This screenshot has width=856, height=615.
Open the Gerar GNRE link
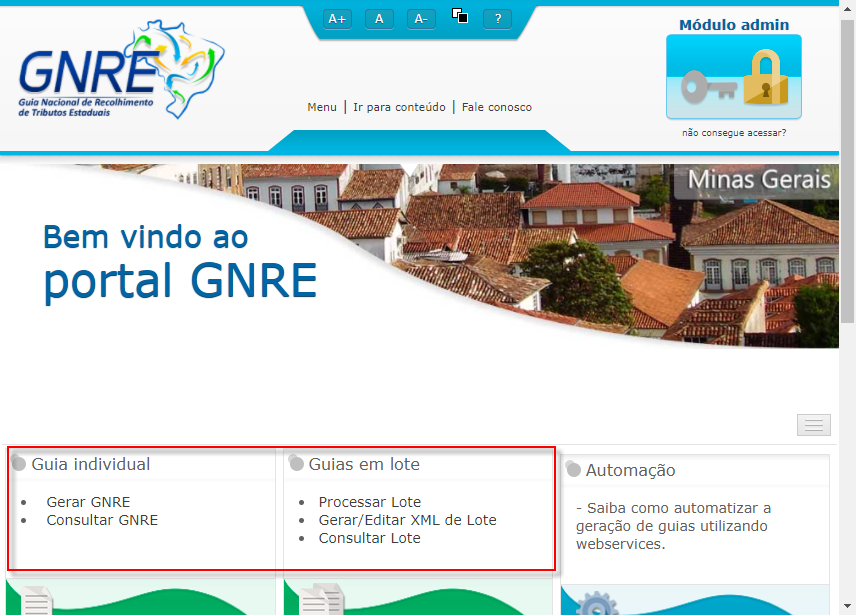pyautogui.click(x=88, y=502)
